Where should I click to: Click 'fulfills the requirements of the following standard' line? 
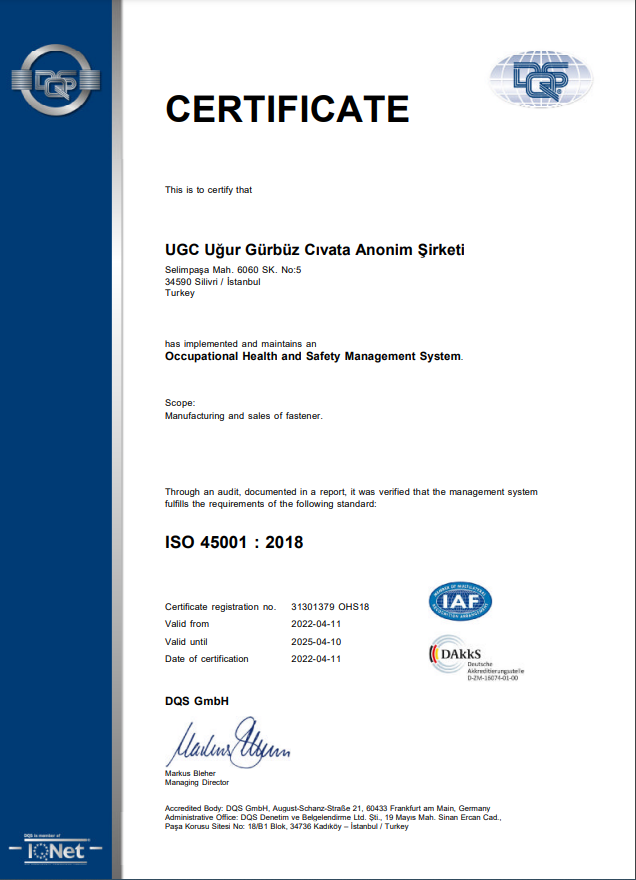[x=271, y=504]
